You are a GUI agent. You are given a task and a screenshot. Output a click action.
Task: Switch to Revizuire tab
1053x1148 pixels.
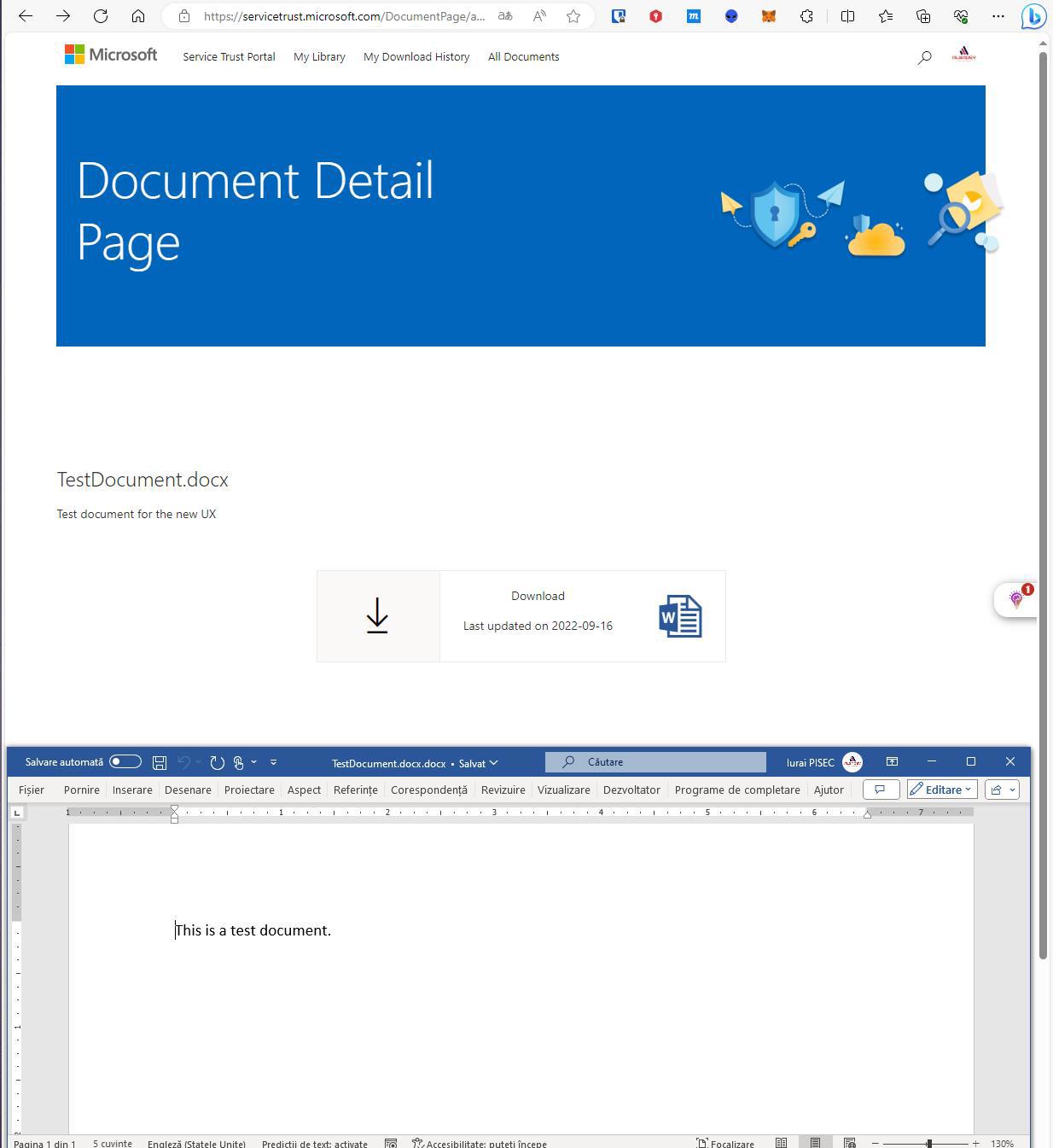tap(503, 790)
